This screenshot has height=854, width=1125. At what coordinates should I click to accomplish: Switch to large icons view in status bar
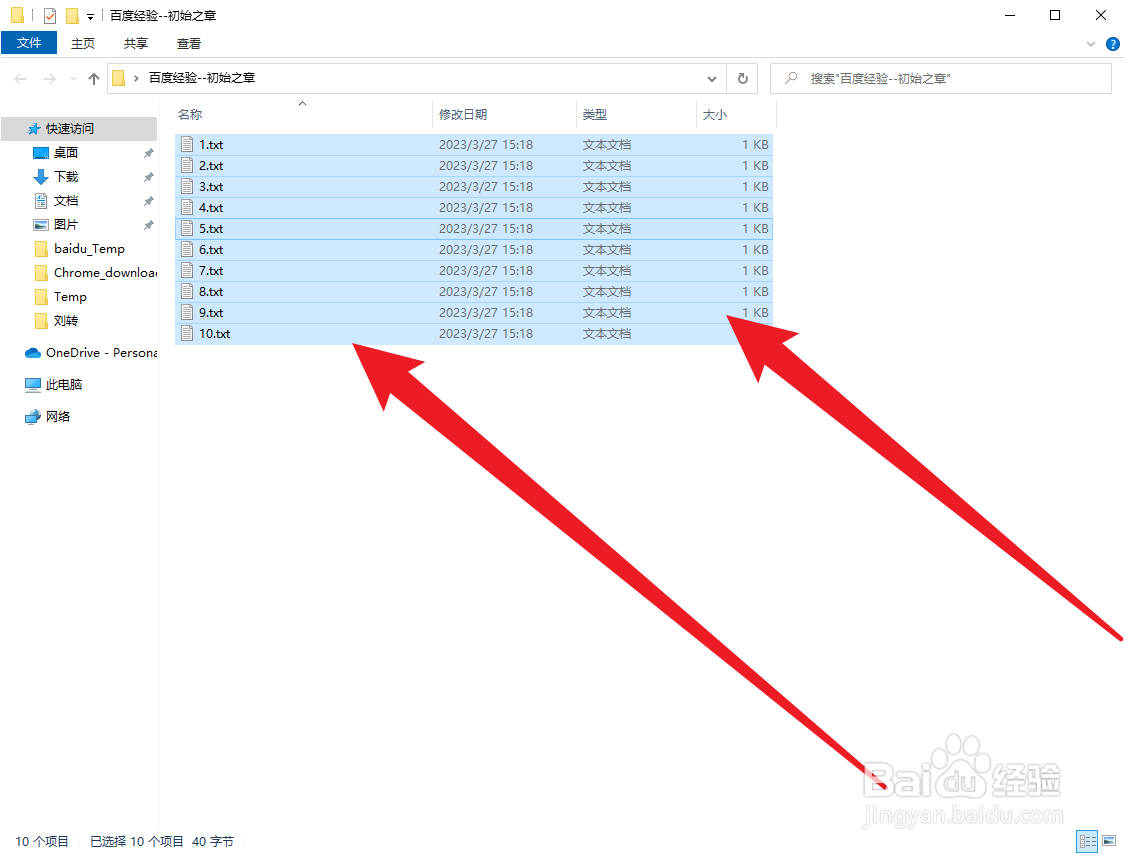point(1111,841)
